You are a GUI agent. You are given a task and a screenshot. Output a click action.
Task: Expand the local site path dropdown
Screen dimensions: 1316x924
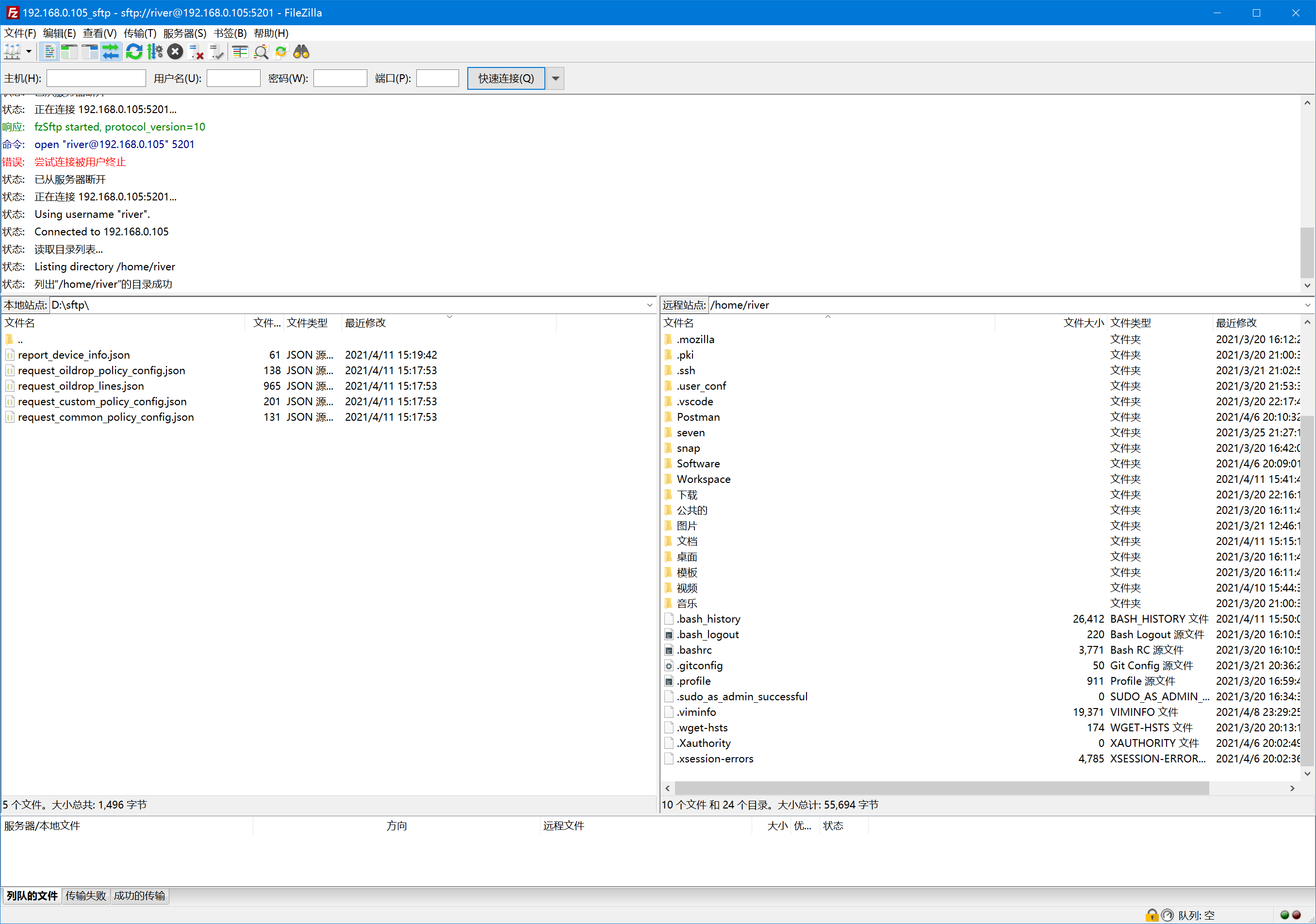pyautogui.click(x=649, y=305)
